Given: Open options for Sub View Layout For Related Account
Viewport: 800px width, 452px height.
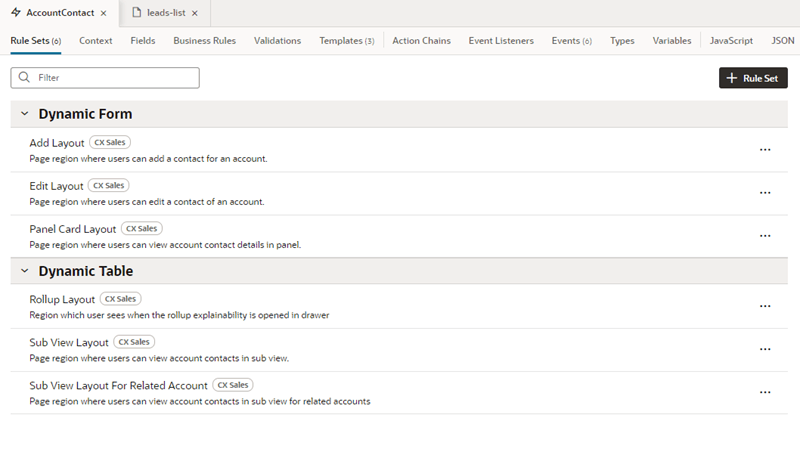Looking at the screenshot, I should [x=765, y=393].
